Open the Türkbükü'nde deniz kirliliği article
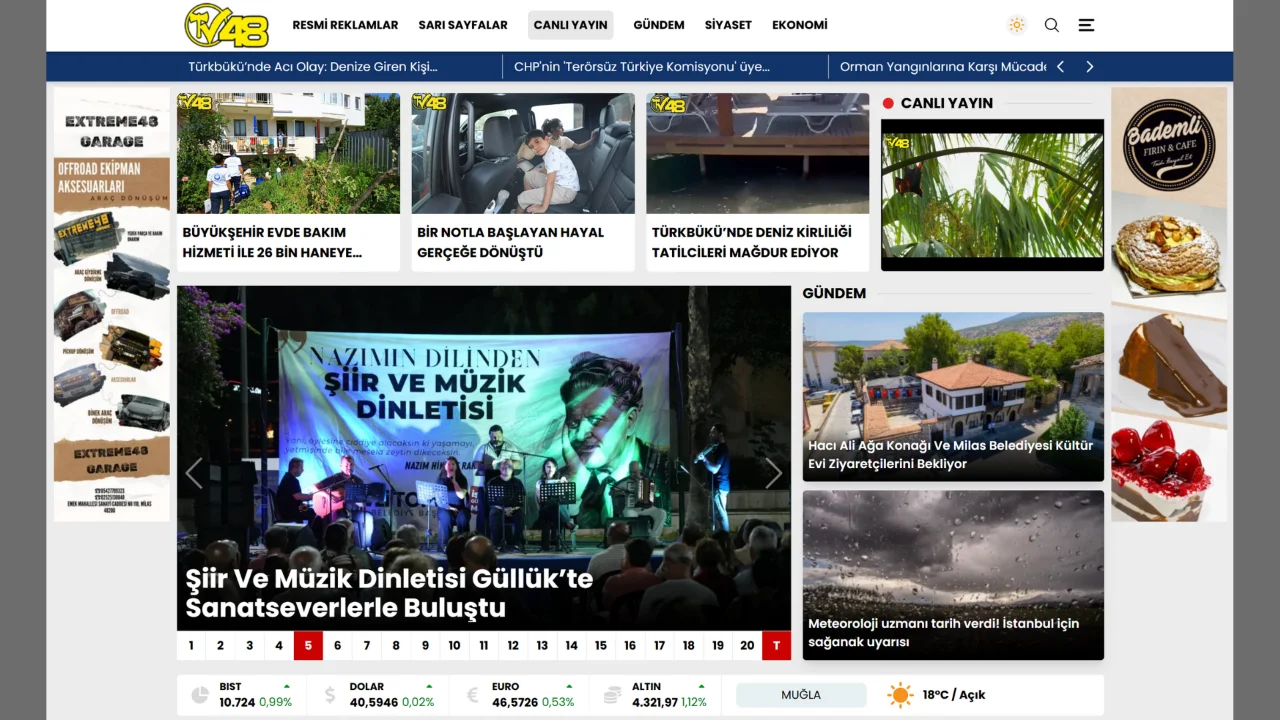The image size is (1280, 720). [757, 182]
